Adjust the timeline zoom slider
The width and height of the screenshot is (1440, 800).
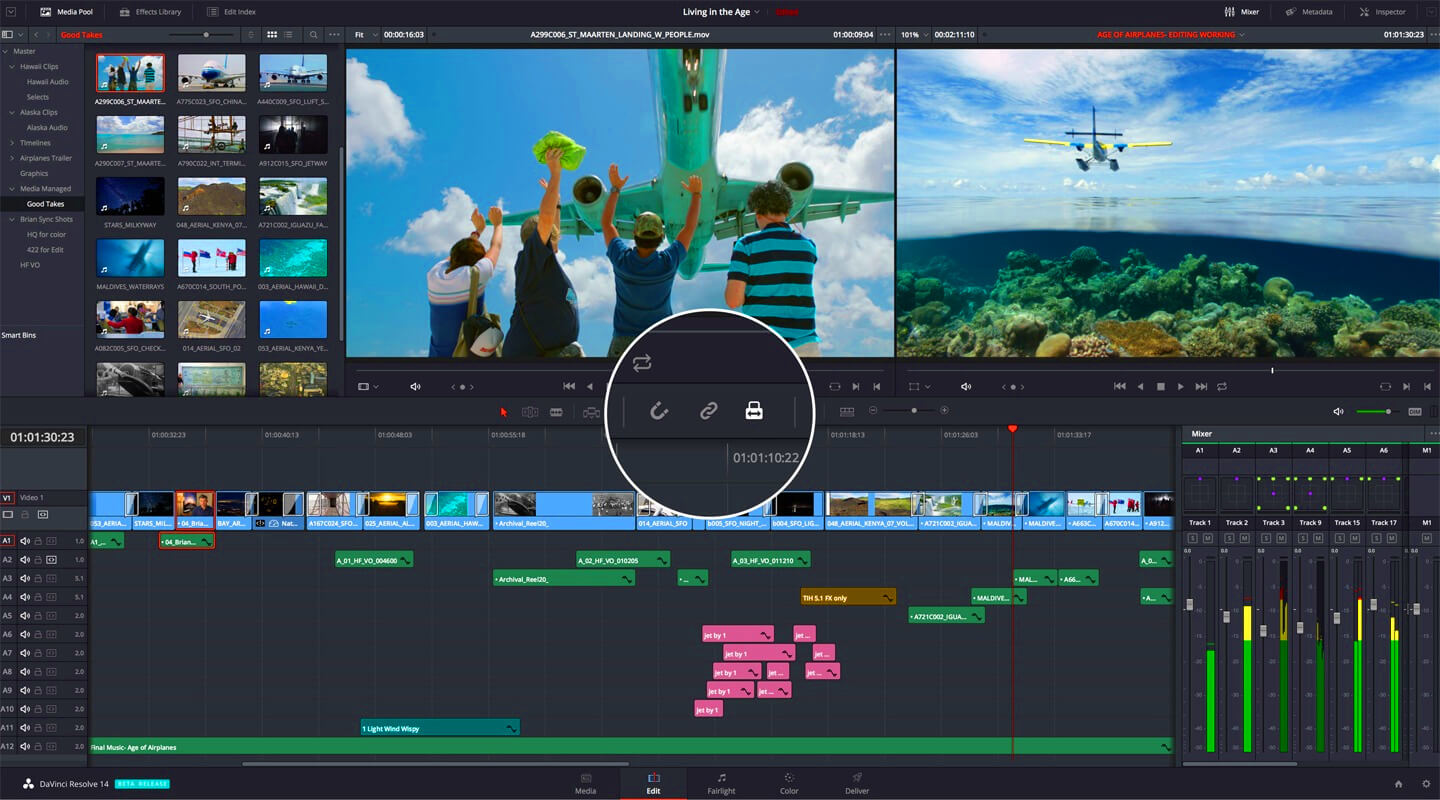tap(913, 411)
